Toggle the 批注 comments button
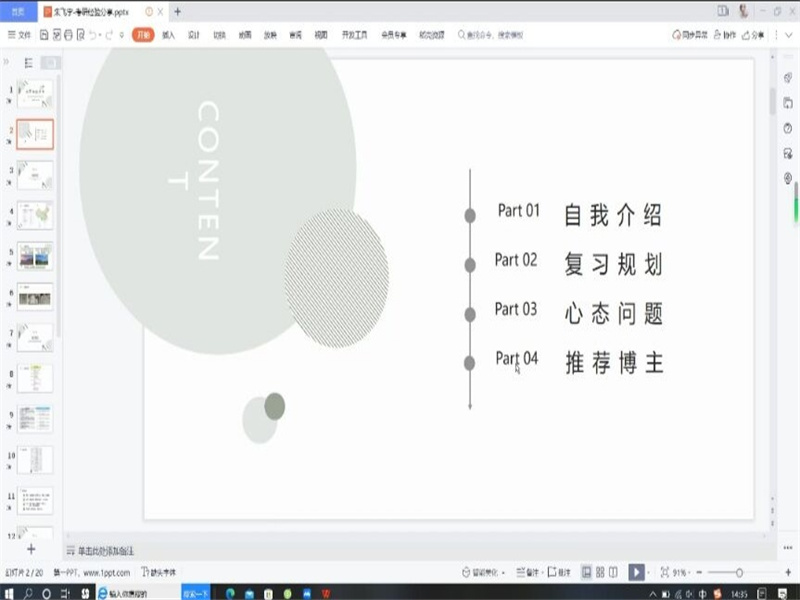 pos(560,572)
